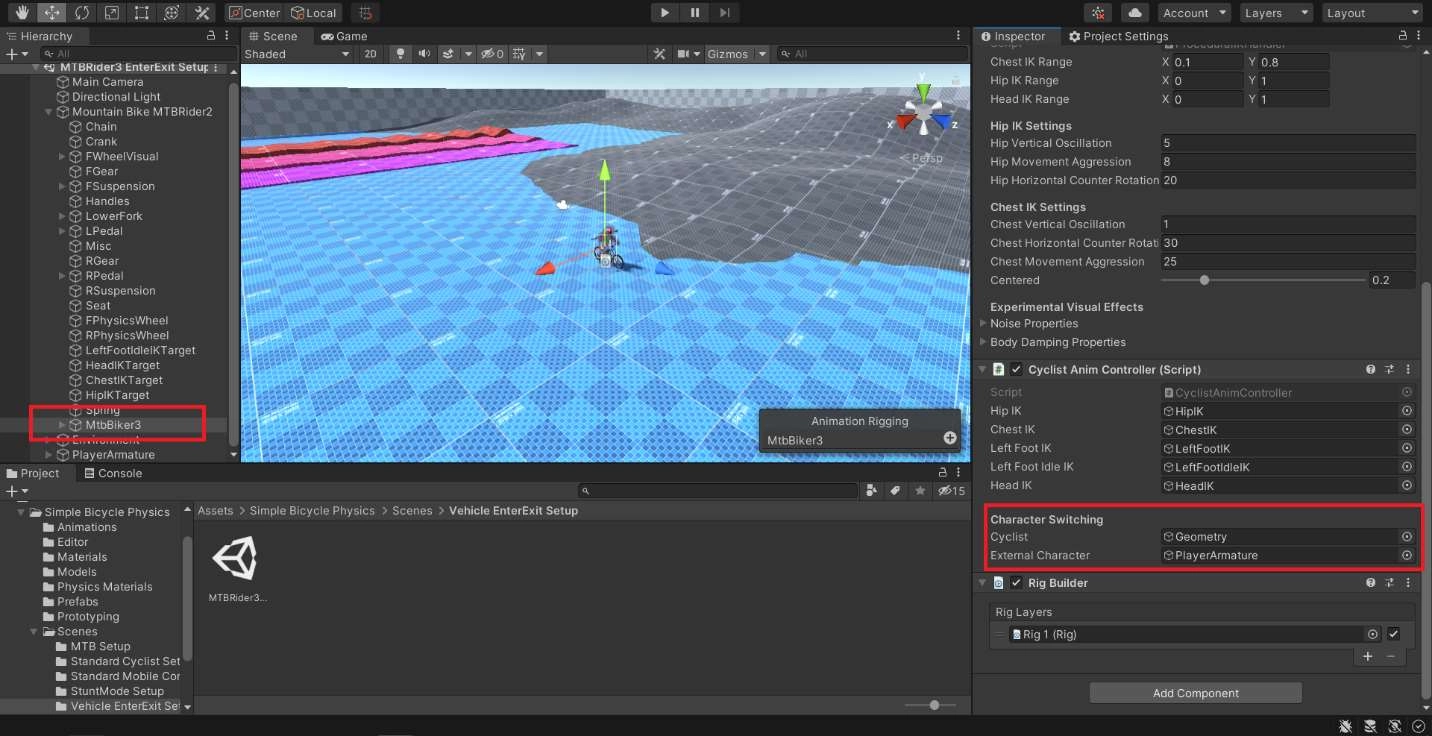Image resolution: width=1432 pixels, height=736 pixels.
Task: Add a new rig layer with plus button
Action: click(x=1368, y=656)
